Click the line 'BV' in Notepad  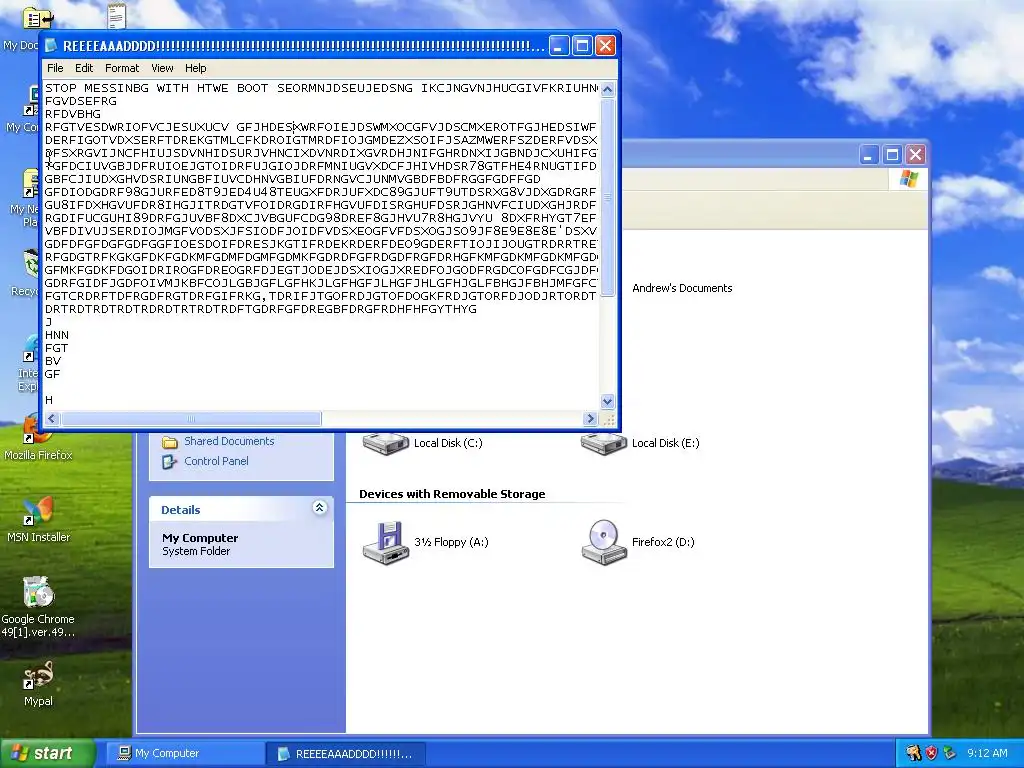[53, 361]
